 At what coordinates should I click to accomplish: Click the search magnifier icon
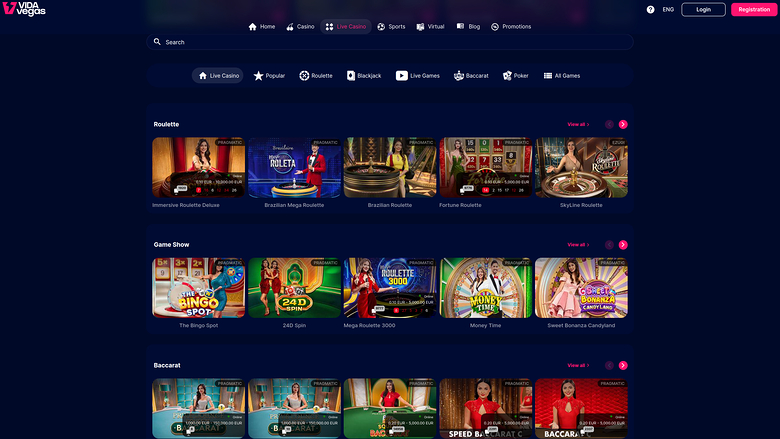[x=157, y=42]
